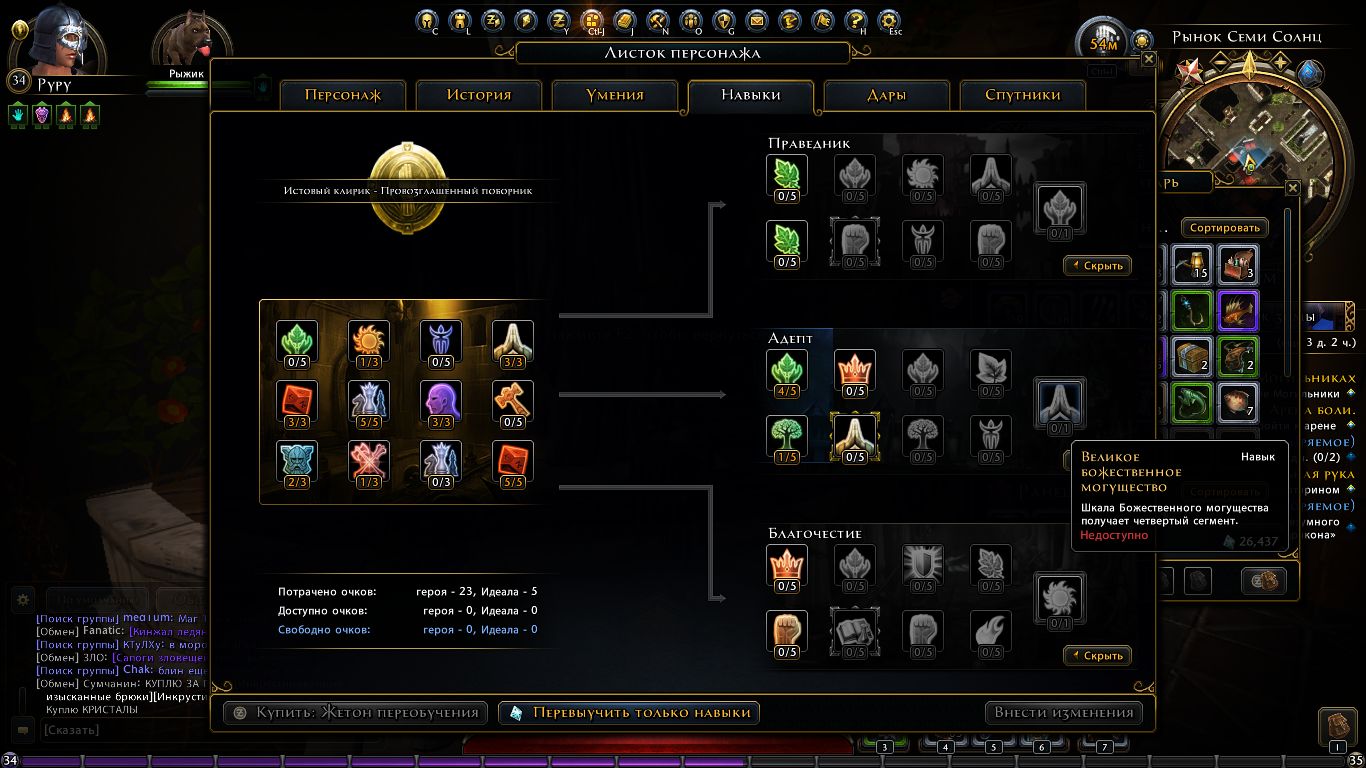Viewport: 1366px width, 768px height.
Task: Open the Спутники tab
Action: [1022, 95]
